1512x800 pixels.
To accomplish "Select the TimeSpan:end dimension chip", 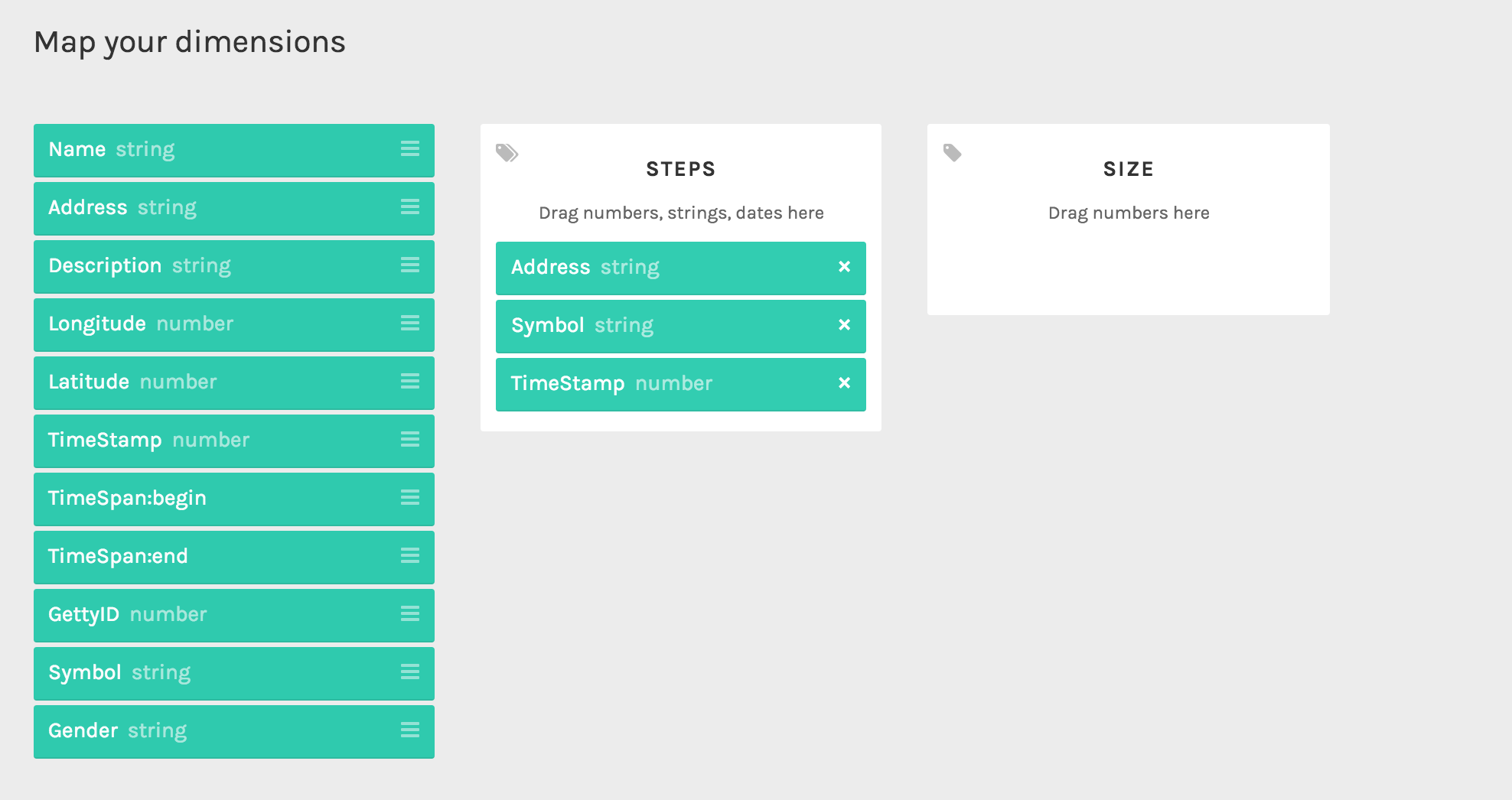I will click(234, 557).
